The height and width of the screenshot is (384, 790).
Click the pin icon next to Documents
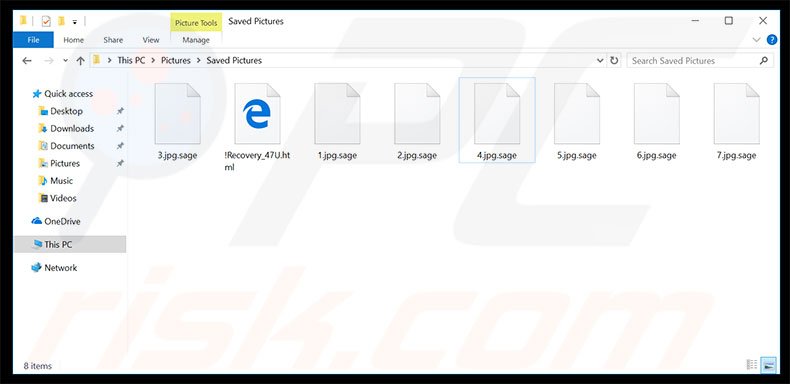pos(120,146)
